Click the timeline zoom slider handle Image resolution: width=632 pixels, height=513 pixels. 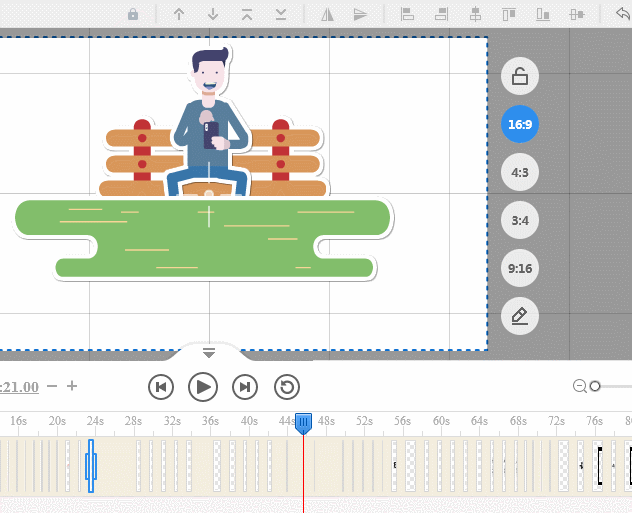click(x=595, y=386)
